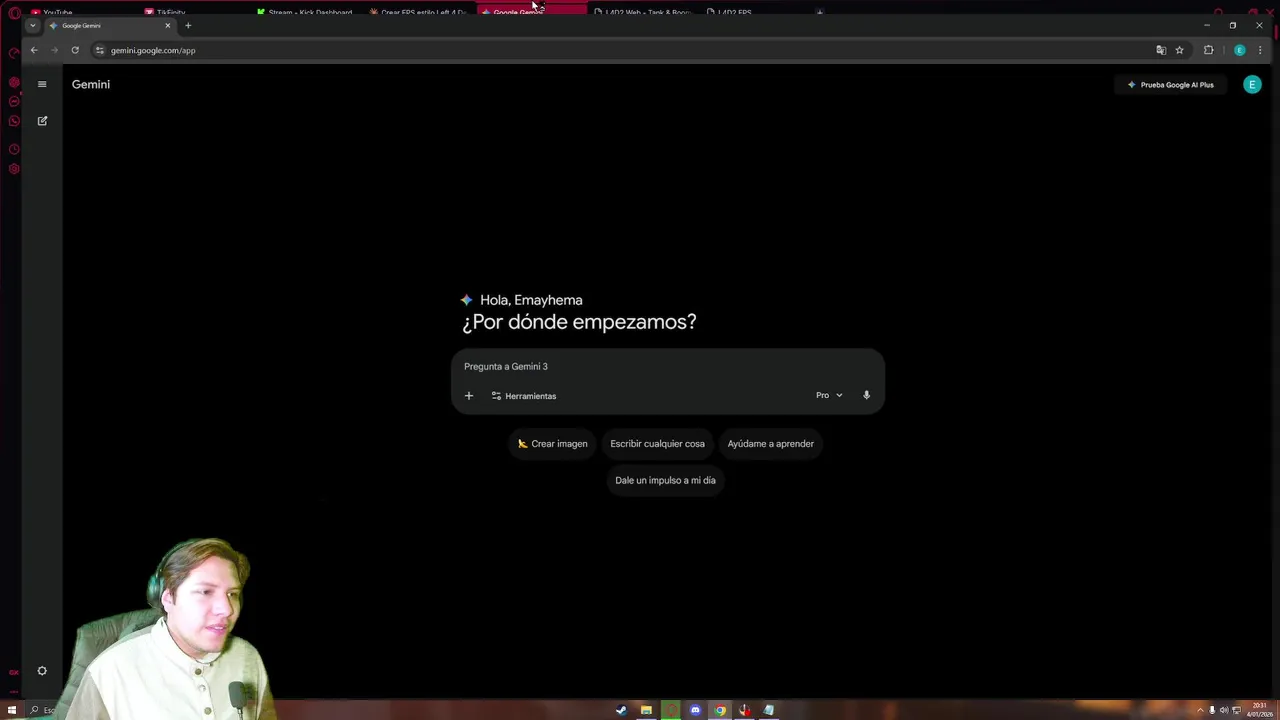
Task: Open Messenger in the Opera sidebar
Action: [14, 101]
